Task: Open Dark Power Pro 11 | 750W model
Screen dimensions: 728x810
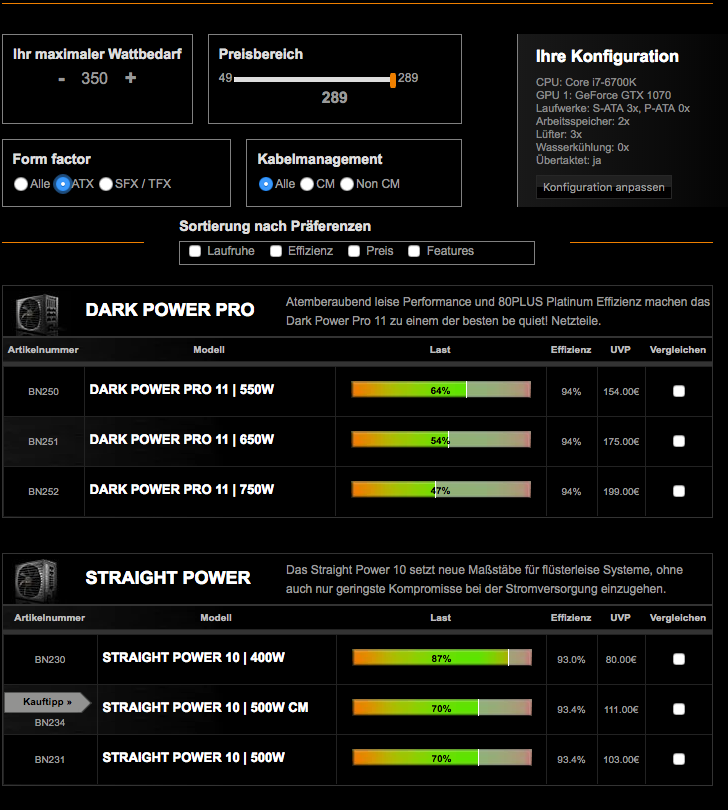Action: [x=182, y=490]
